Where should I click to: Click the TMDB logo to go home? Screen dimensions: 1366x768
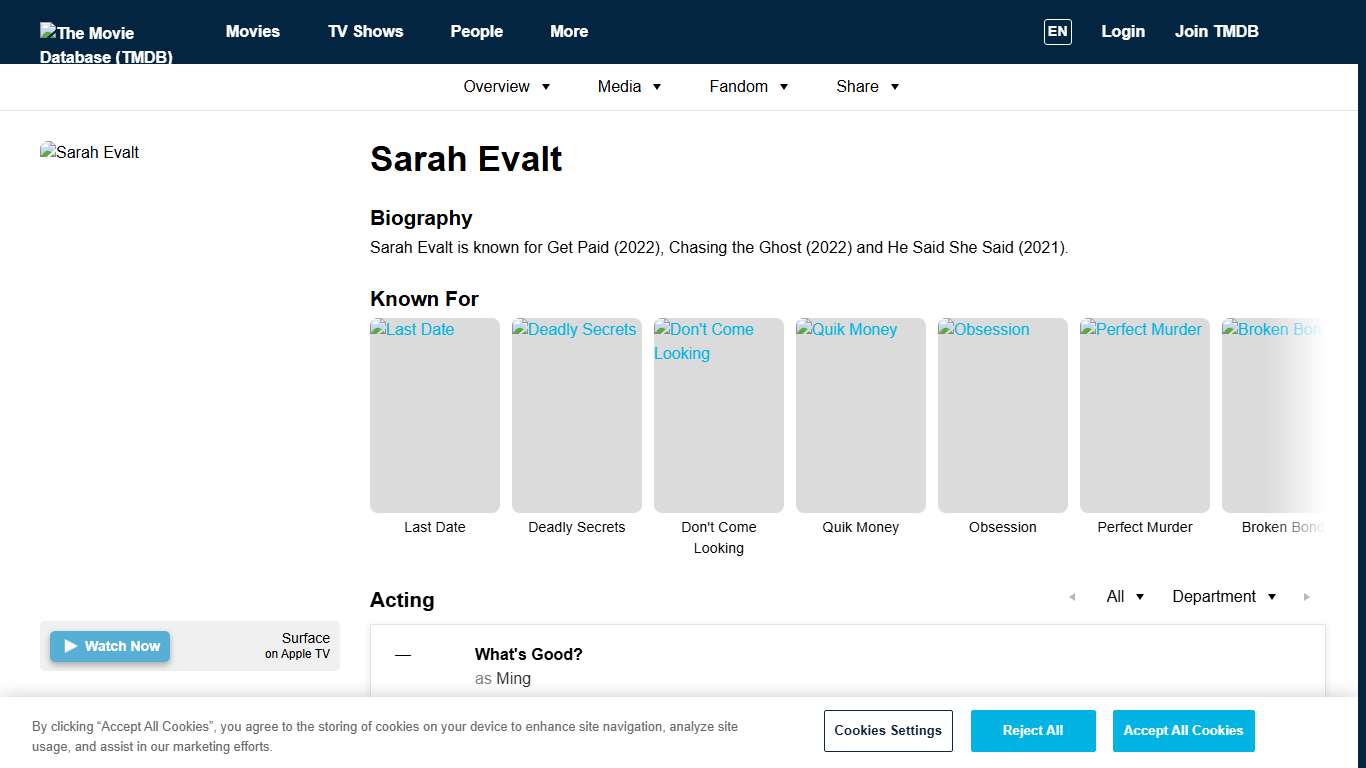106,32
